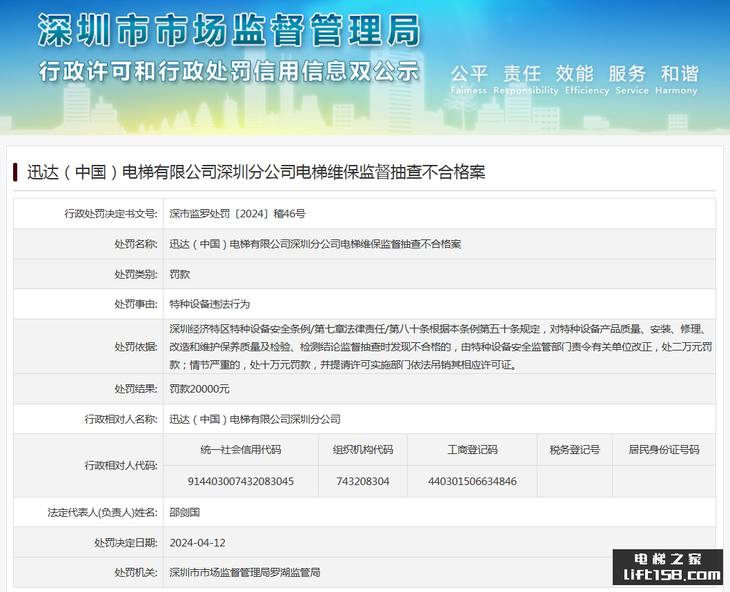Click the 处罚结果 label
The width and height of the screenshot is (730, 592).
pyautogui.click(x=136, y=389)
